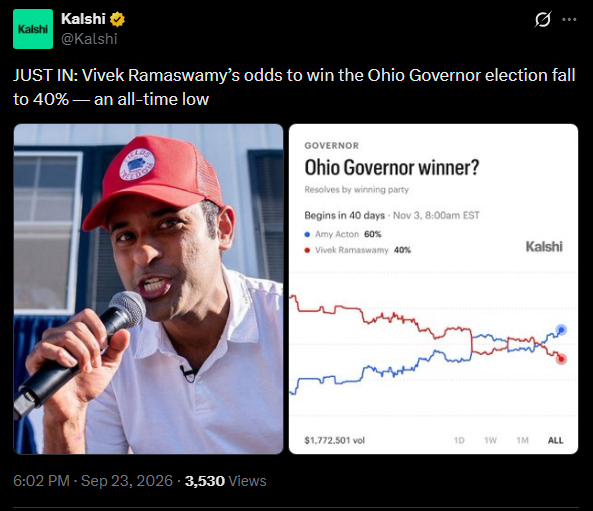Enlarge the photo of man in red cap

click(148, 289)
